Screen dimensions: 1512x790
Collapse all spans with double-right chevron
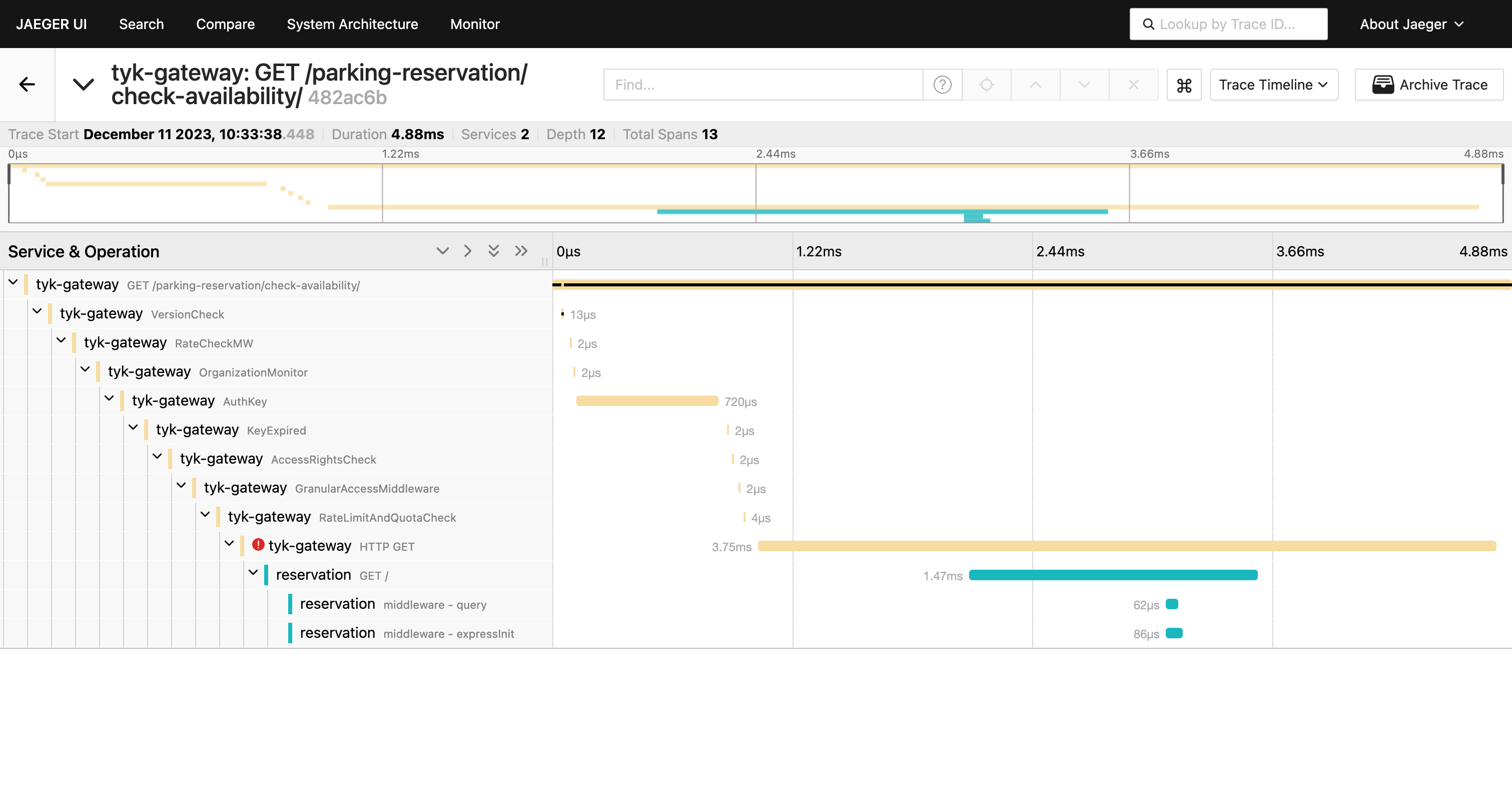[x=521, y=251]
